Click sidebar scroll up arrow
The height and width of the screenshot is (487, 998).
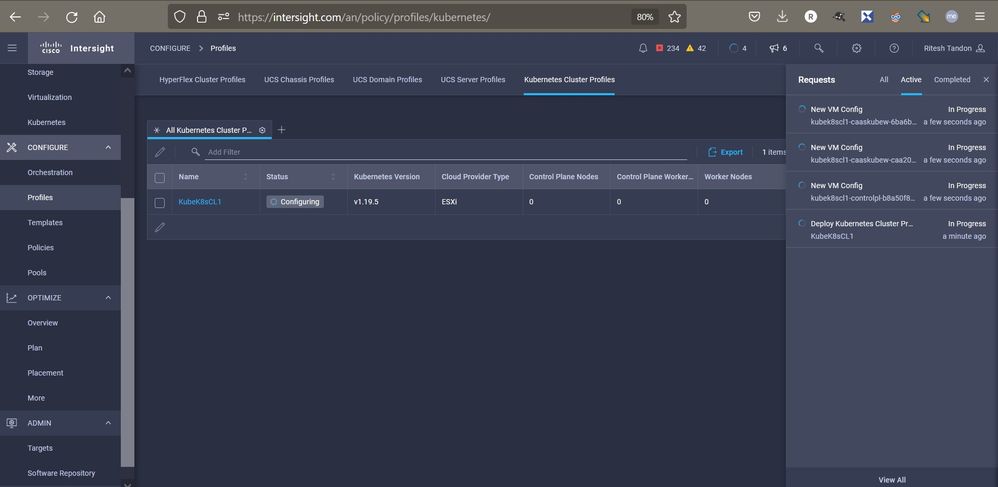127,71
